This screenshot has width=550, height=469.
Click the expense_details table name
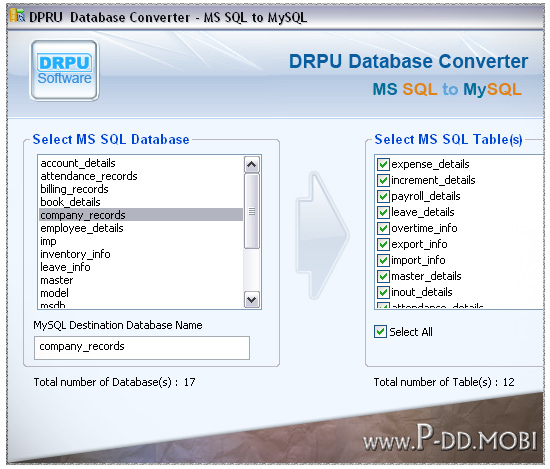(x=430, y=164)
